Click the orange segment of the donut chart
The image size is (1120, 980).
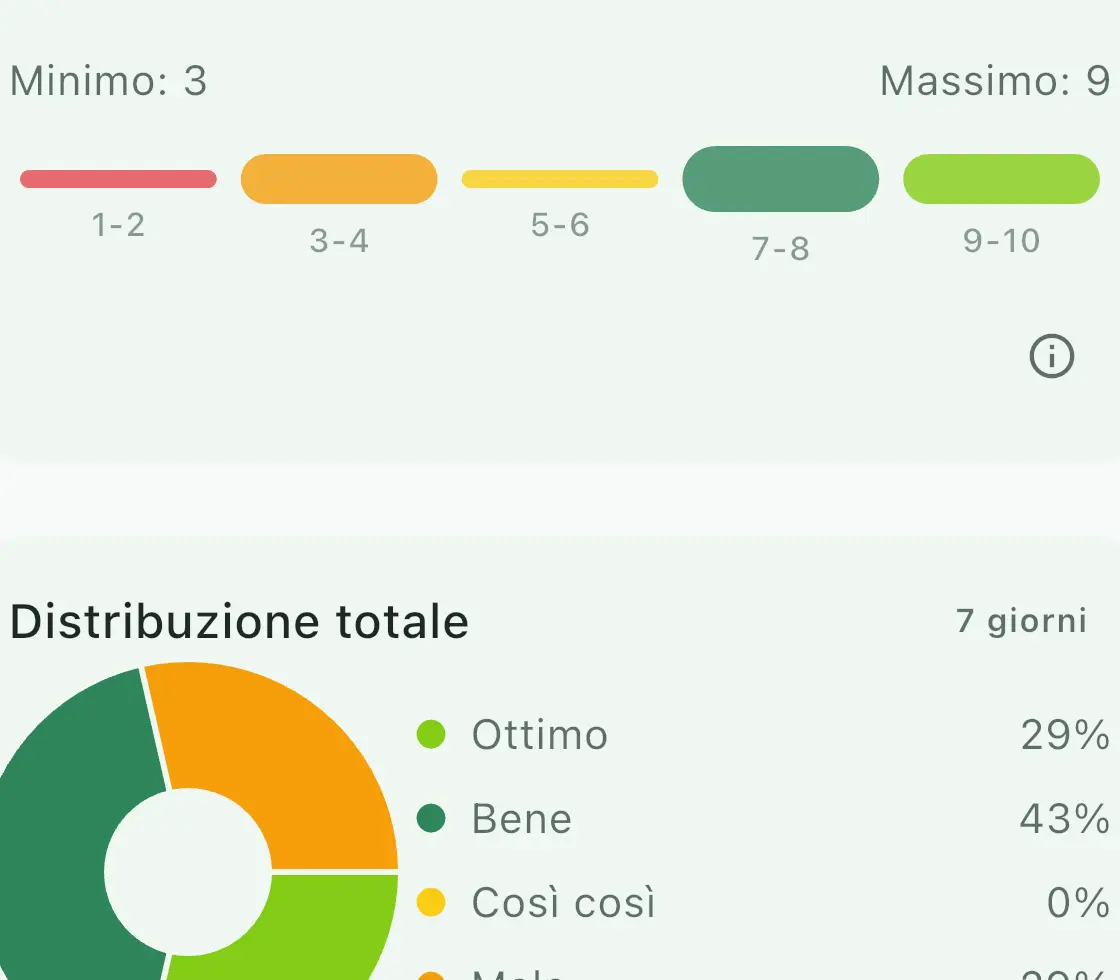[280, 760]
